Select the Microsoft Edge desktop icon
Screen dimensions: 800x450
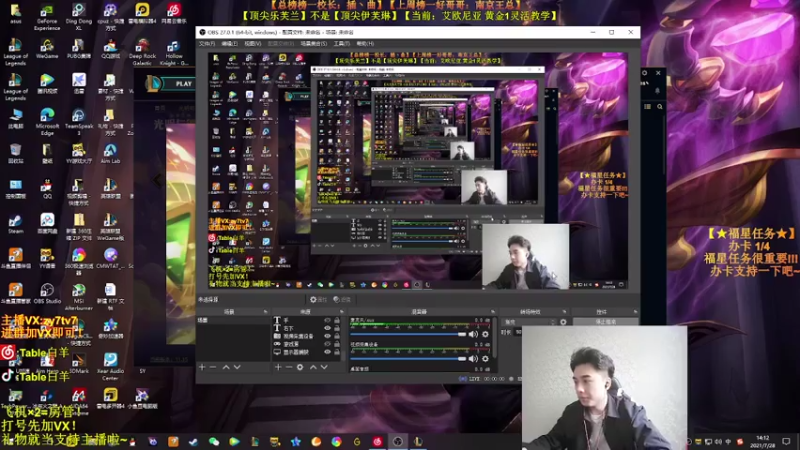pyautogui.click(x=47, y=122)
